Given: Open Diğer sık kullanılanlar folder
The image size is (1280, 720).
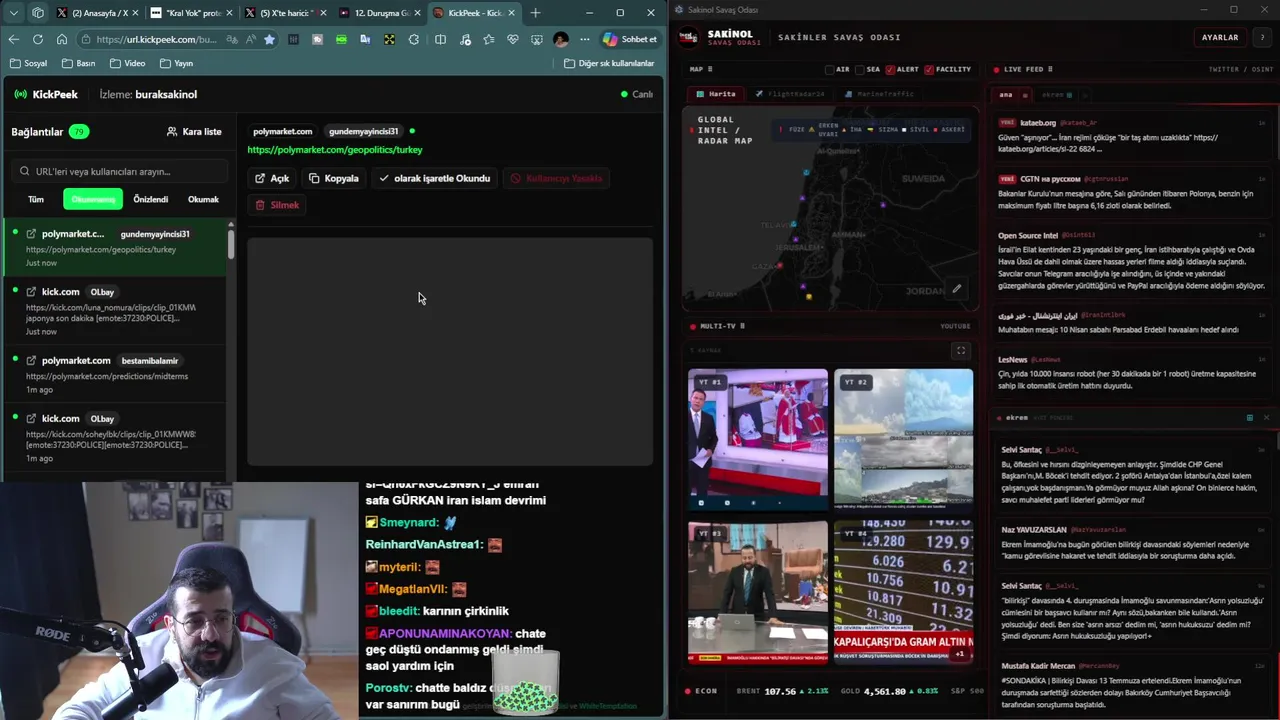Looking at the screenshot, I should tap(609, 63).
